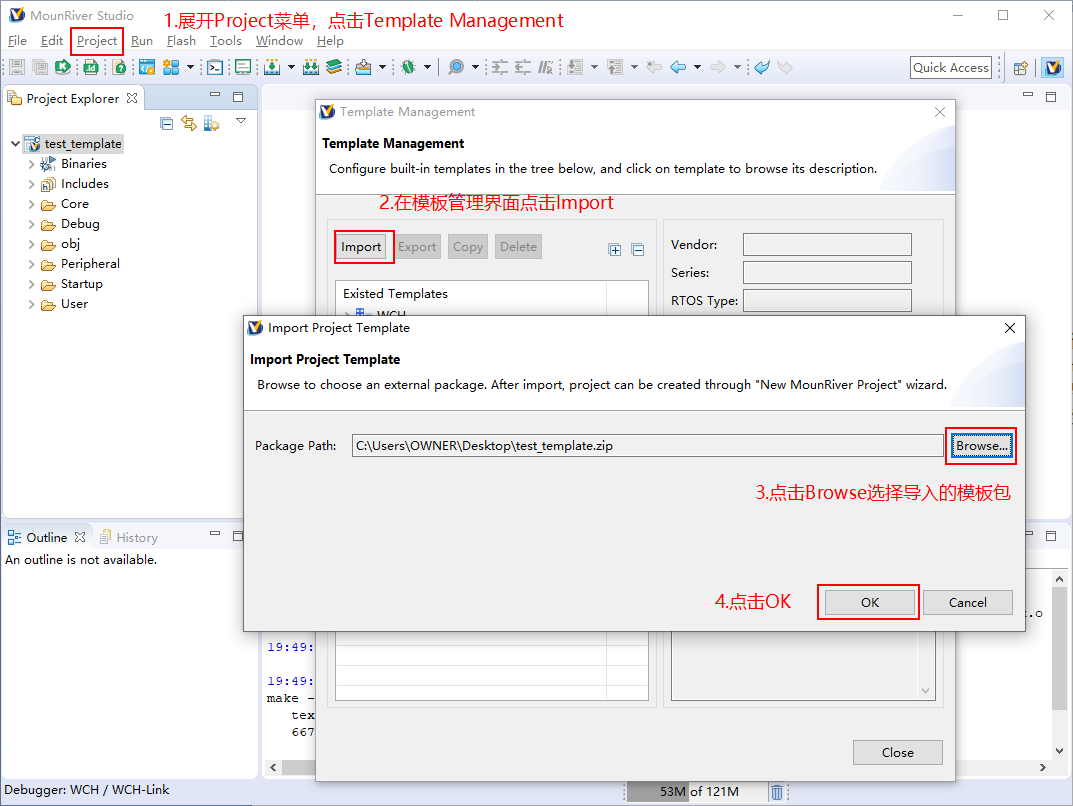Click the Vendor field in Template Management

click(827, 245)
